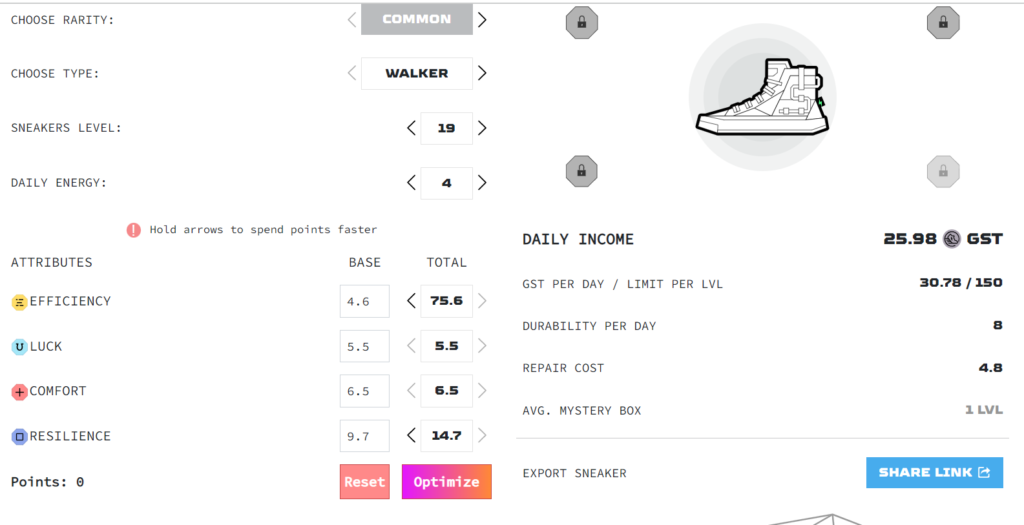Click the sneaker image
This screenshot has height=525, width=1024.
pyautogui.click(x=762, y=97)
